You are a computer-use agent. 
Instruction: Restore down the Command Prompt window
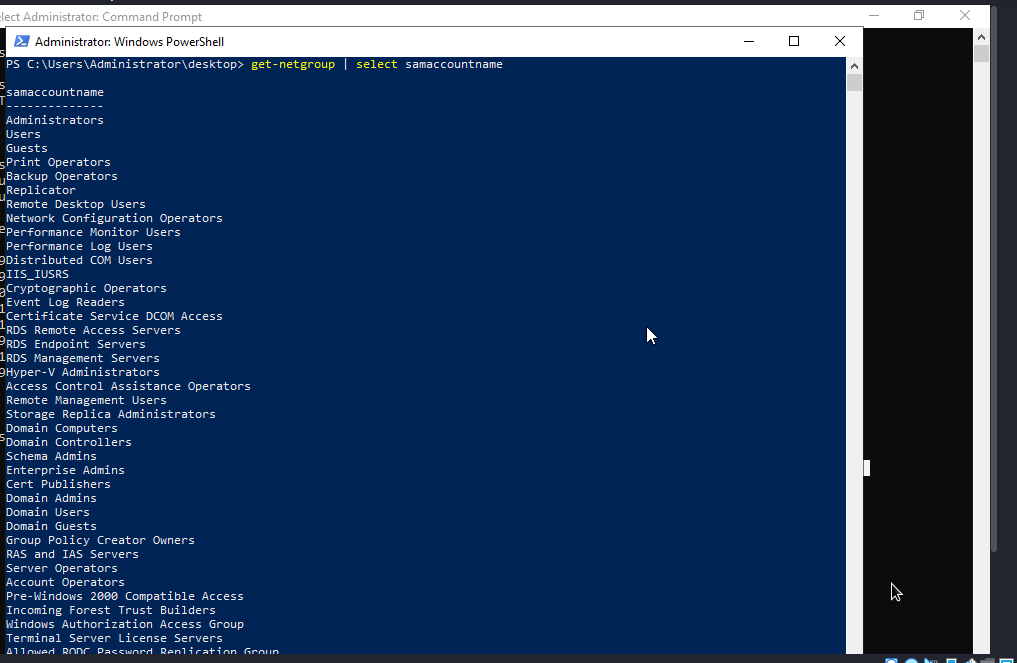pyautogui.click(x=919, y=16)
